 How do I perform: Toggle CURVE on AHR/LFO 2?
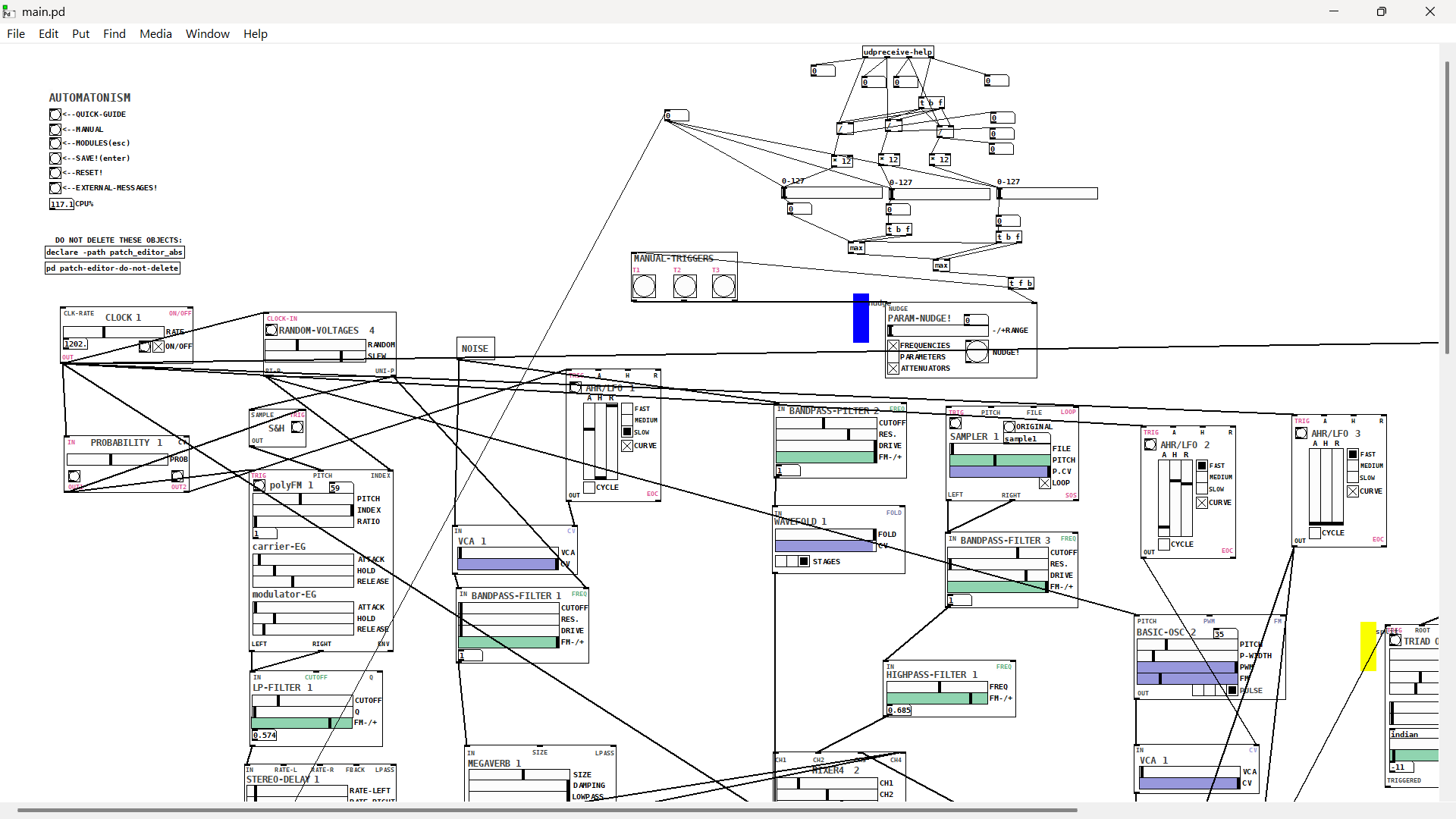[x=1202, y=503]
